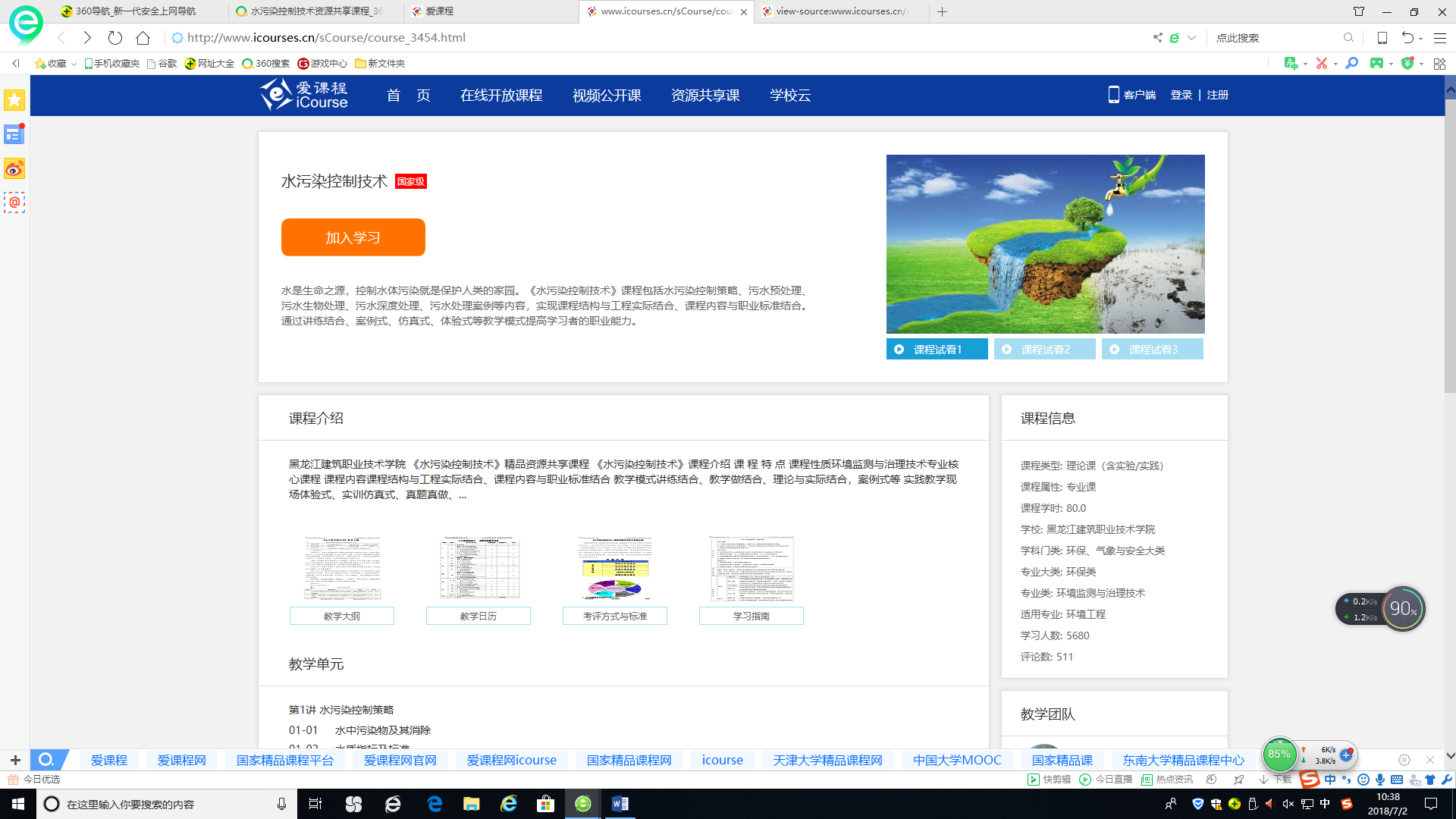Click the browser forward arrow
The image size is (1456, 819).
pos(87,37)
